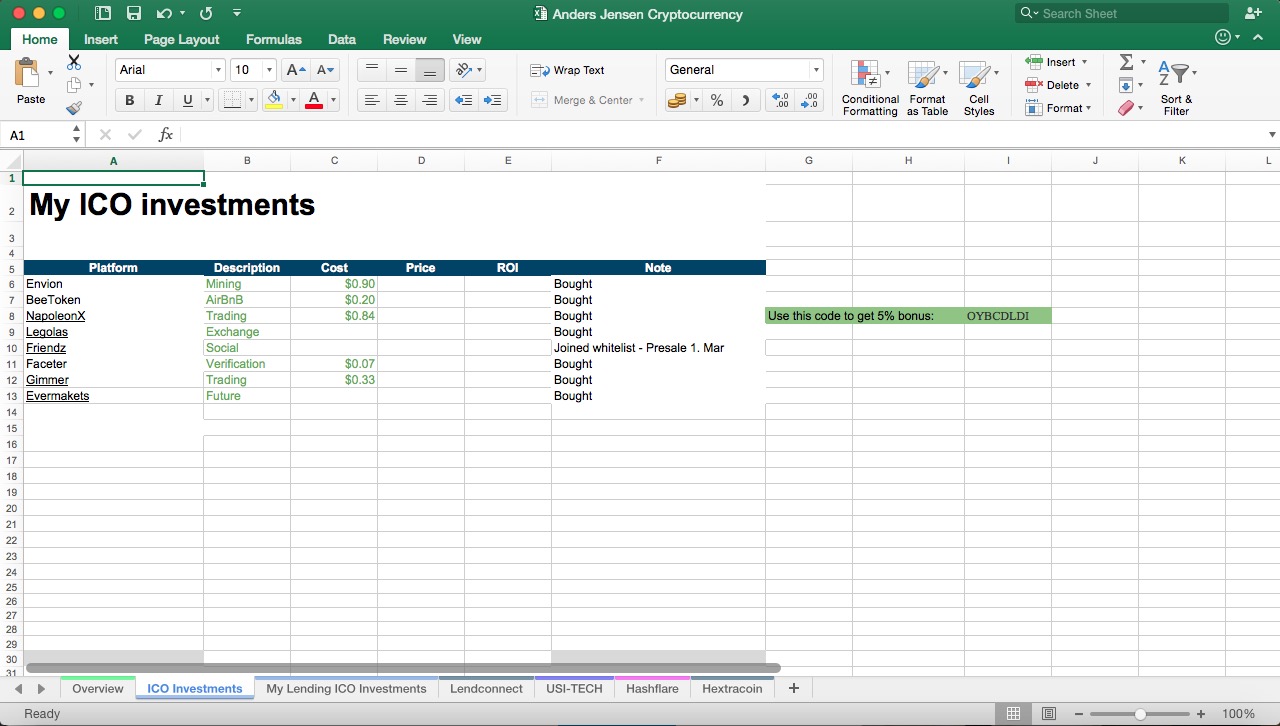The height and width of the screenshot is (726, 1280).
Task: Select Align Right horizontal alignment
Action: (x=430, y=100)
